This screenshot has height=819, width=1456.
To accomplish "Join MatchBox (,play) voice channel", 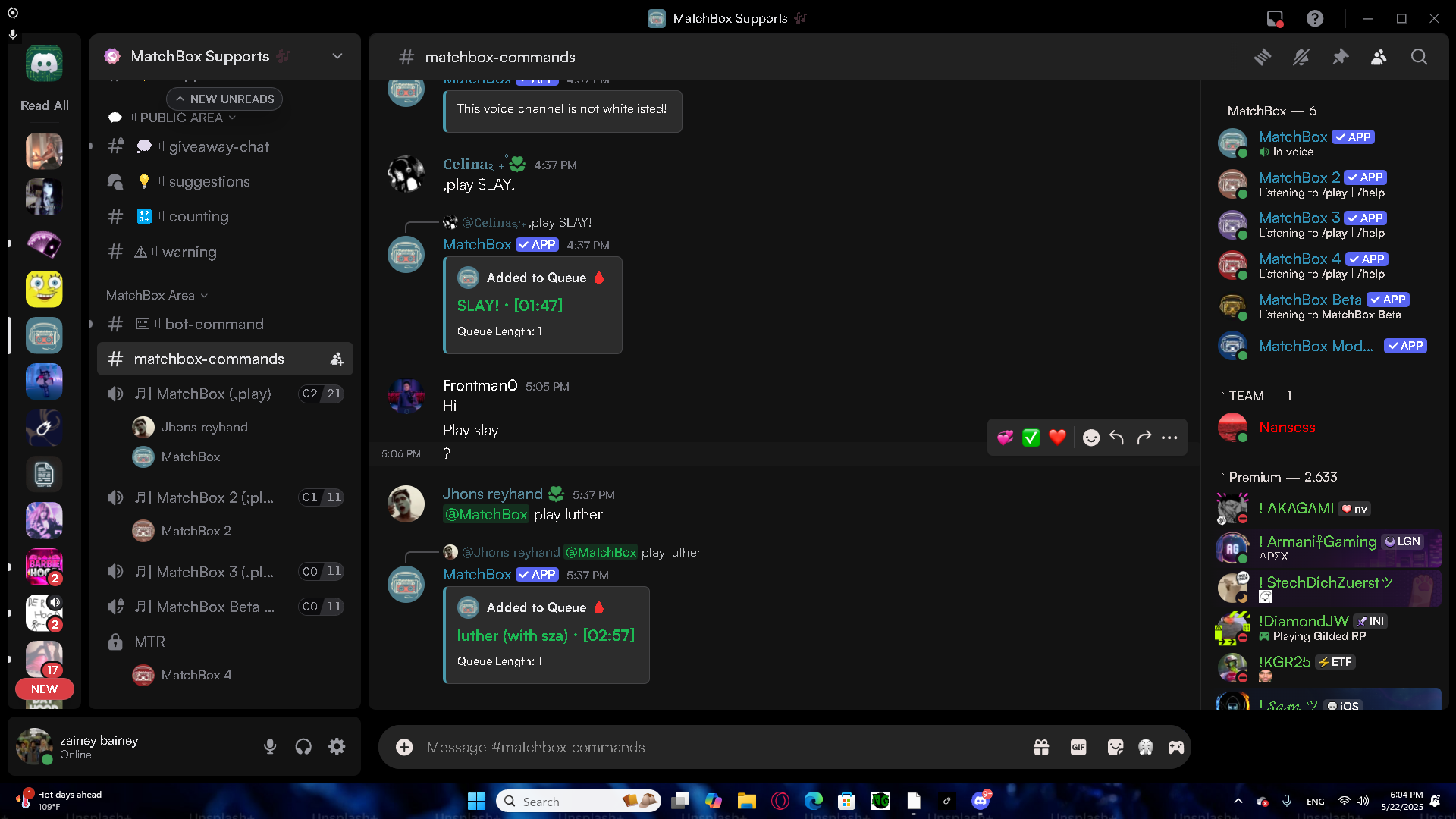I will 225,394.
